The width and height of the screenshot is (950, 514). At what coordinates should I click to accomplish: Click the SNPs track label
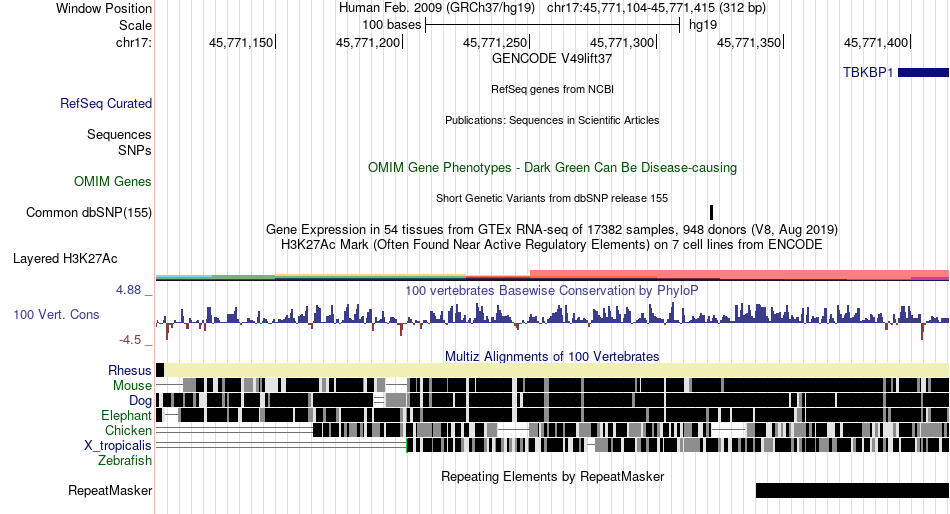[135, 150]
